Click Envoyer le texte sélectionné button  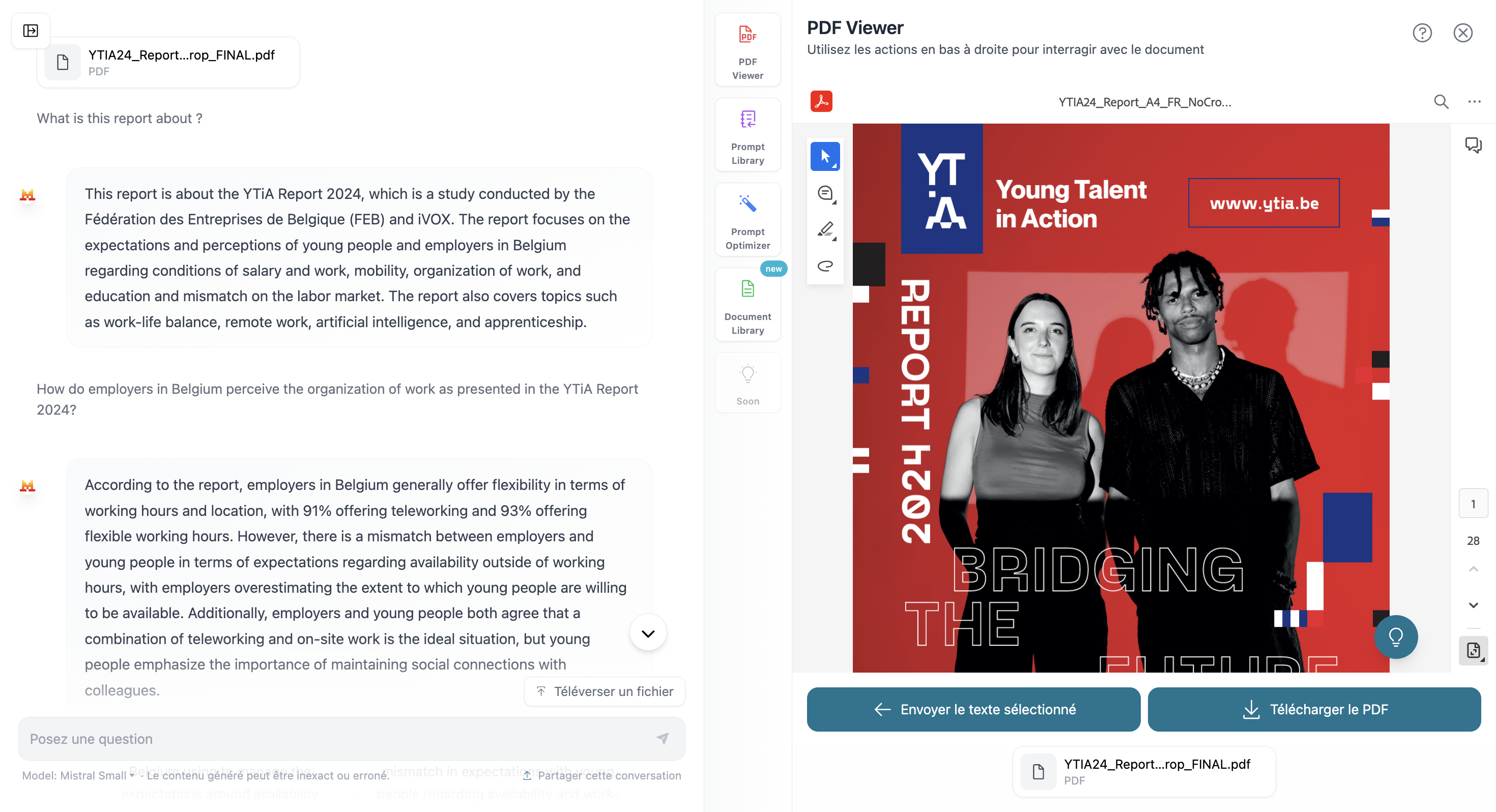(x=973, y=709)
